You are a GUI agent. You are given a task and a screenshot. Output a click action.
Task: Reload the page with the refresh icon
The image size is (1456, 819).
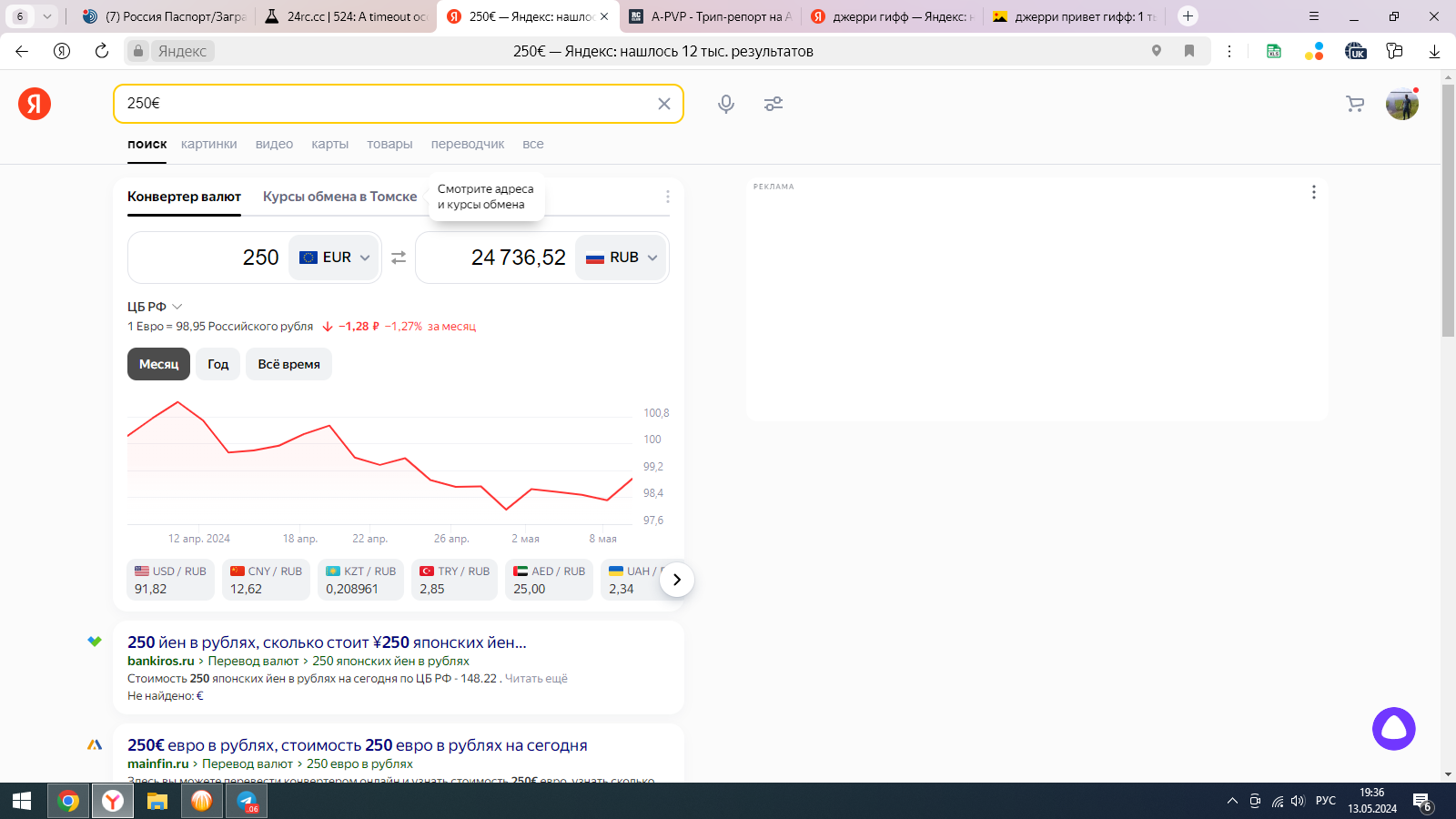(102, 51)
